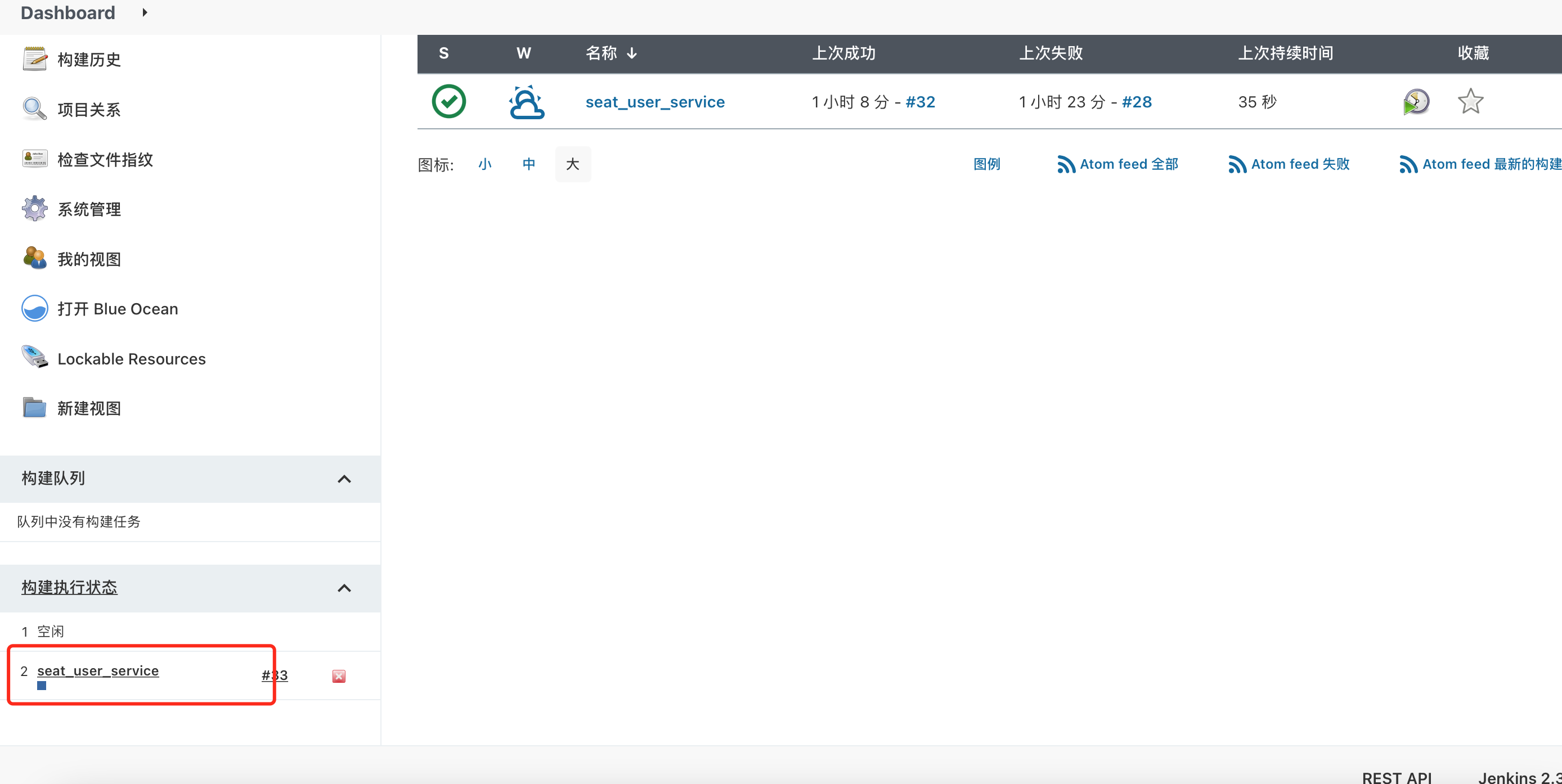1562x784 pixels.
Task: Open seat_user_service job in table
Action: click(x=655, y=102)
